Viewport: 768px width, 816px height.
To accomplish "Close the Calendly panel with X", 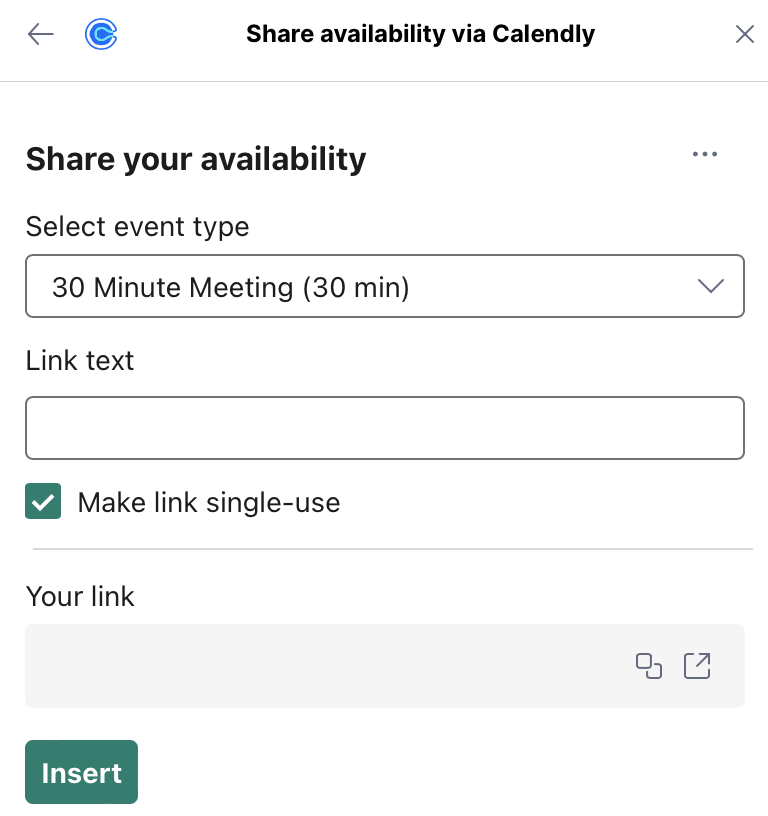I will click(x=745, y=34).
